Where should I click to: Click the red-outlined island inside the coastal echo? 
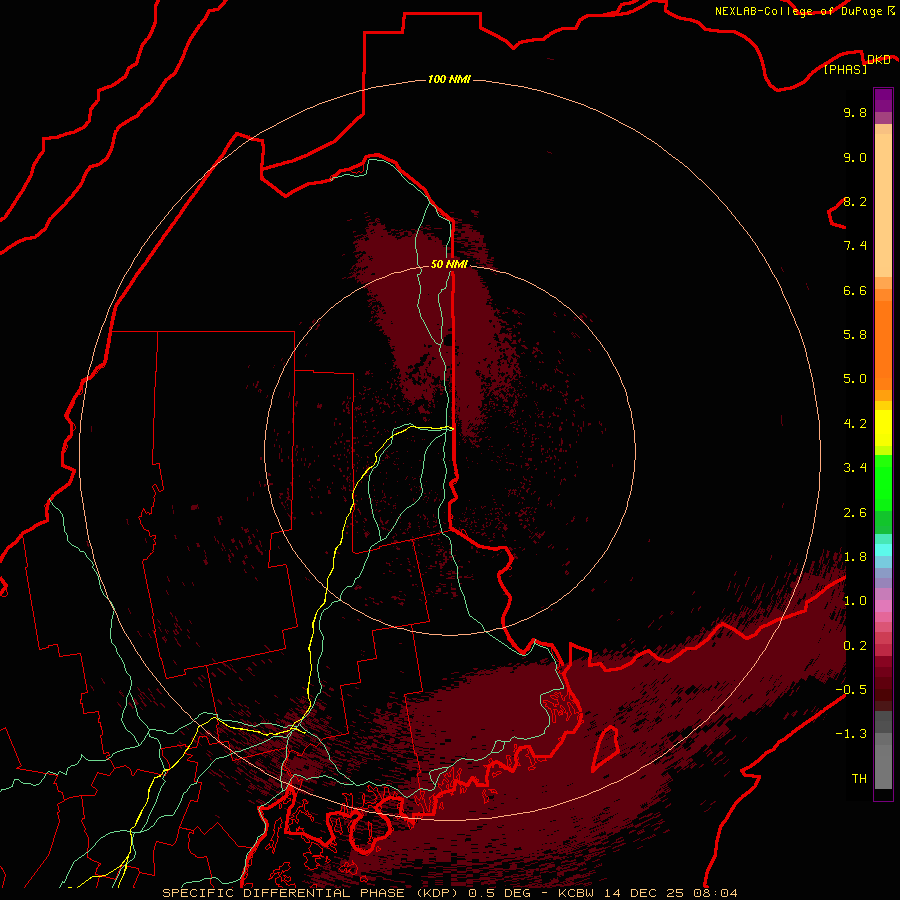coord(606,748)
